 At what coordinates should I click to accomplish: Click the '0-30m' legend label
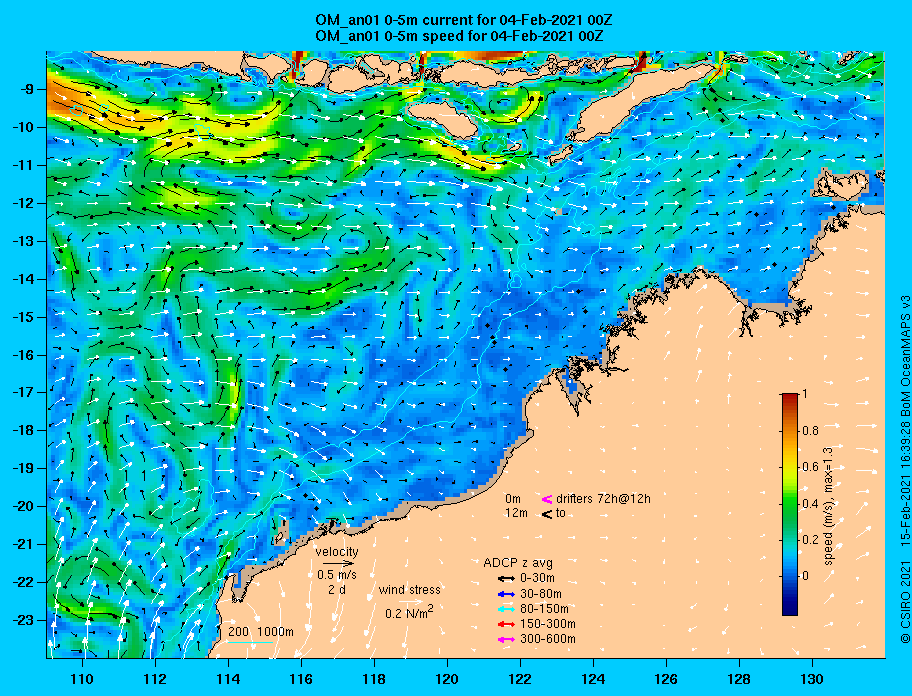coord(537,579)
